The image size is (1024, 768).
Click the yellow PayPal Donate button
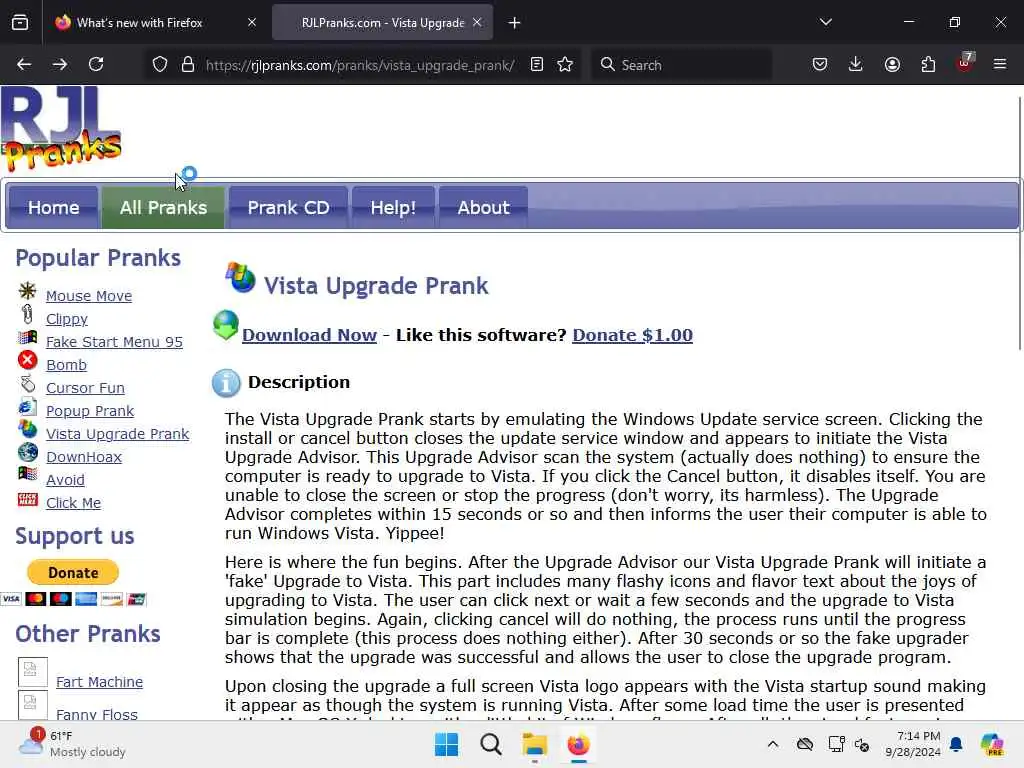(x=73, y=572)
